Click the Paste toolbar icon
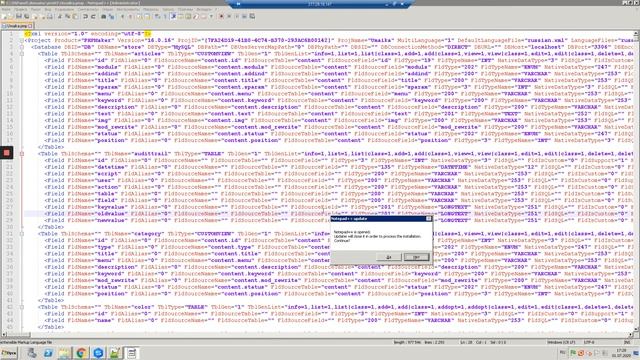 tap(75, 16)
